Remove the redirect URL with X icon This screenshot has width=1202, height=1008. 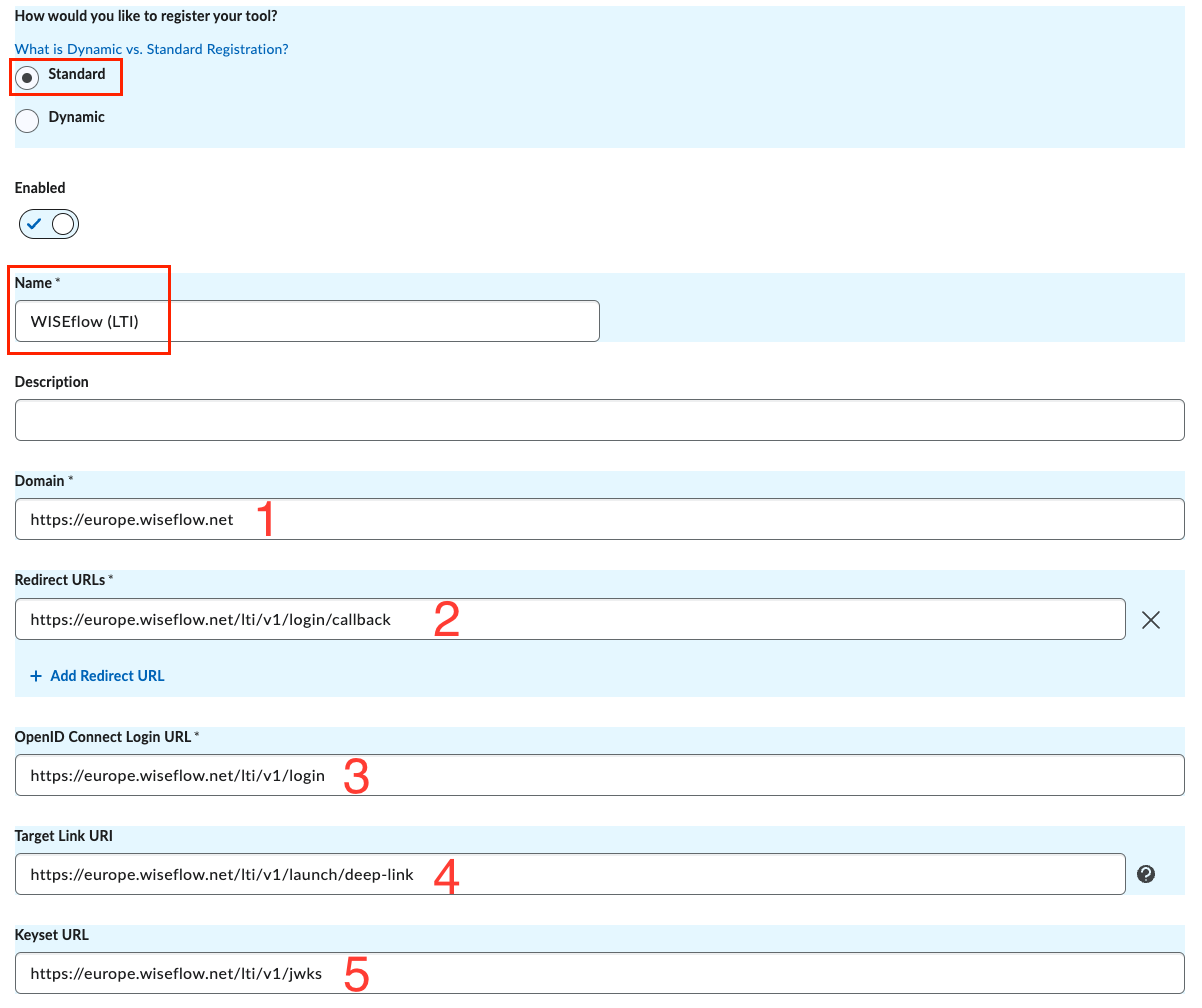[1151, 620]
